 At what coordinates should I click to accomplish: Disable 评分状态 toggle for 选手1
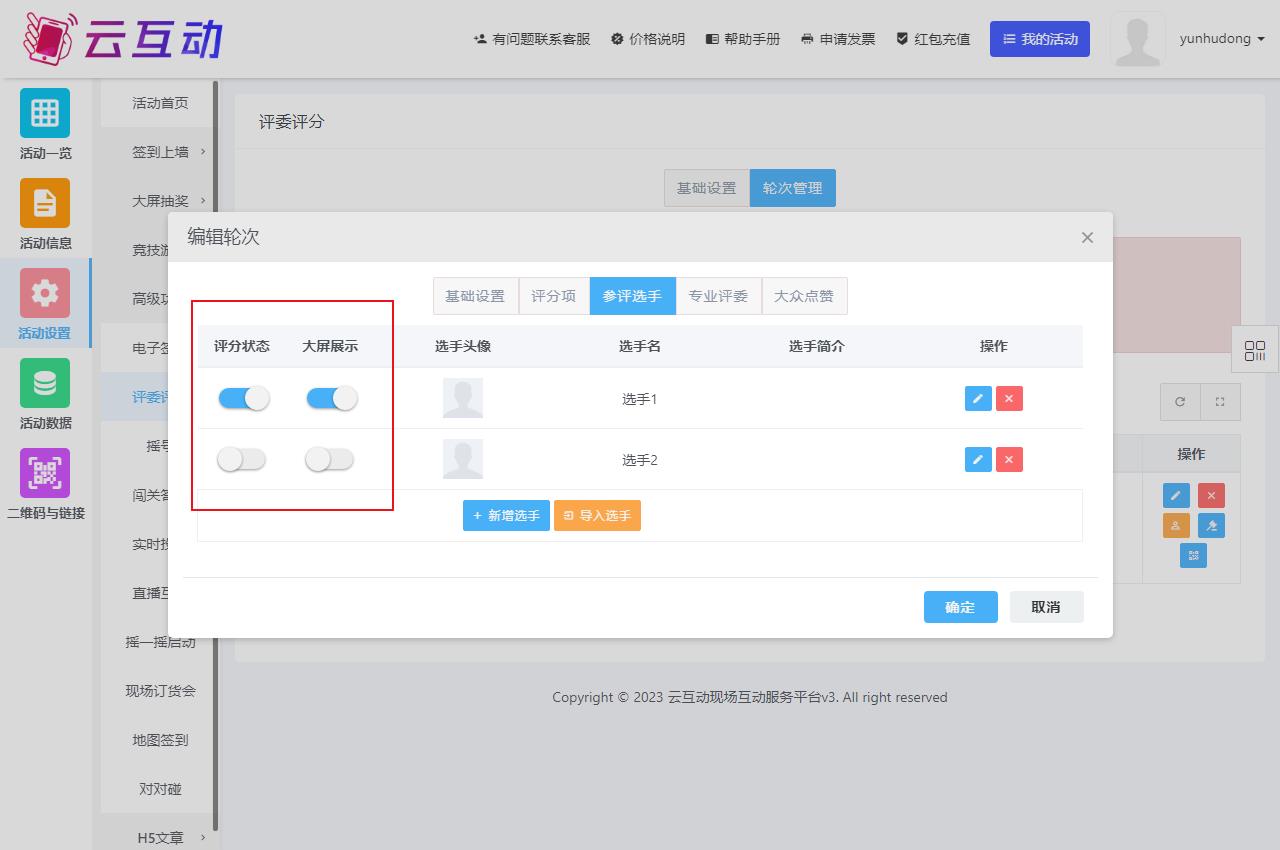tap(243, 398)
